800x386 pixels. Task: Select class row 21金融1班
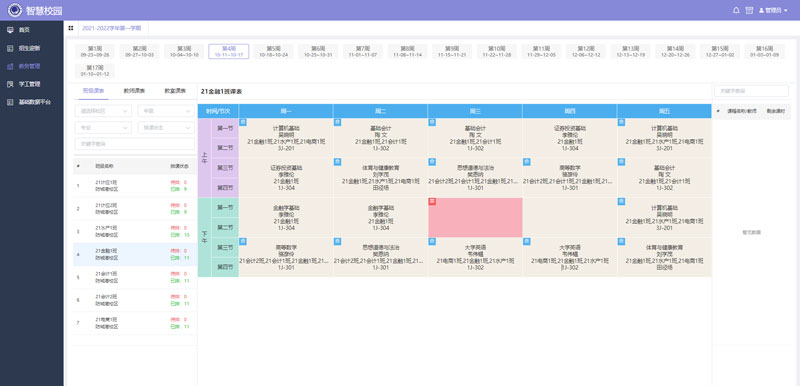(135, 254)
